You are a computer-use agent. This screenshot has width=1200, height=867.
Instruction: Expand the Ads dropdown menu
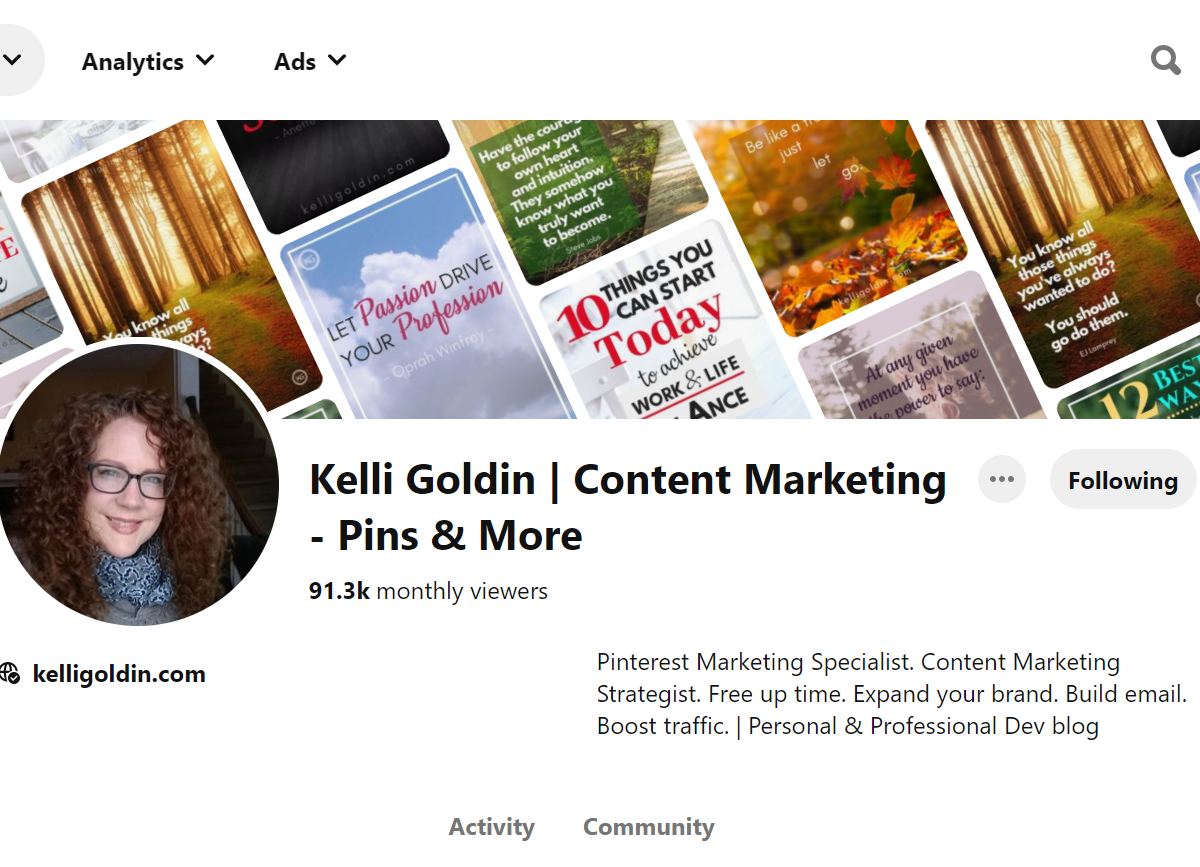tap(310, 61)
